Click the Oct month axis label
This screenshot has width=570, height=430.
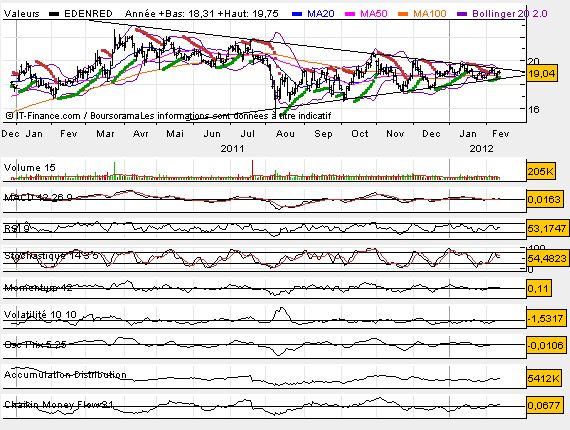(x=360, y=134)
